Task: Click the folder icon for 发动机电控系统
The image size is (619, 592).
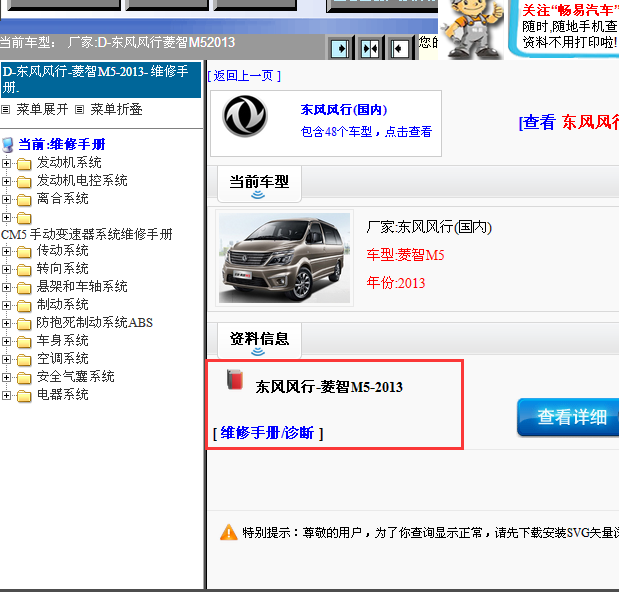Action: 24,182
